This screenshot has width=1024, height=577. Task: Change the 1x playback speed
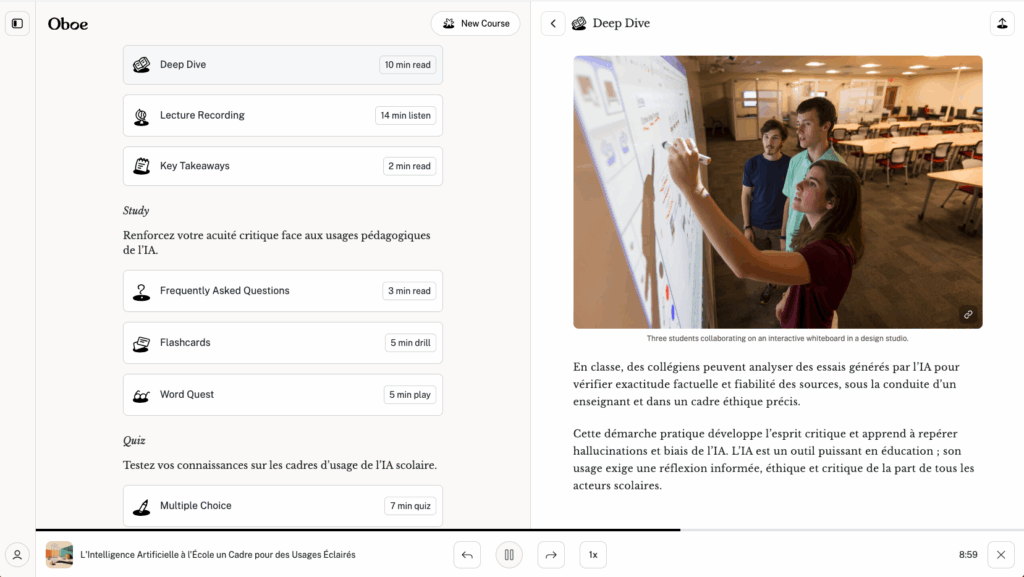(x=593, y=554)
